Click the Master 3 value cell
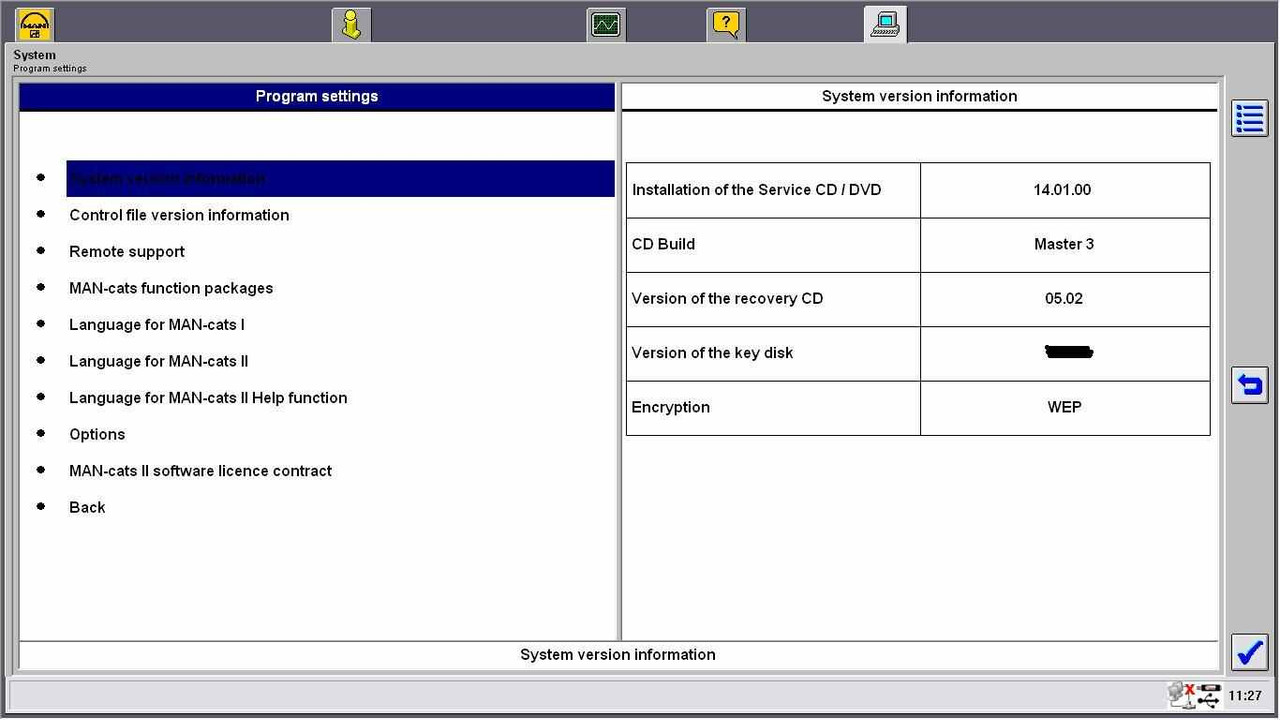Screen dimensions: 1280x720 pyautogui.click(x=1065, y=245)
